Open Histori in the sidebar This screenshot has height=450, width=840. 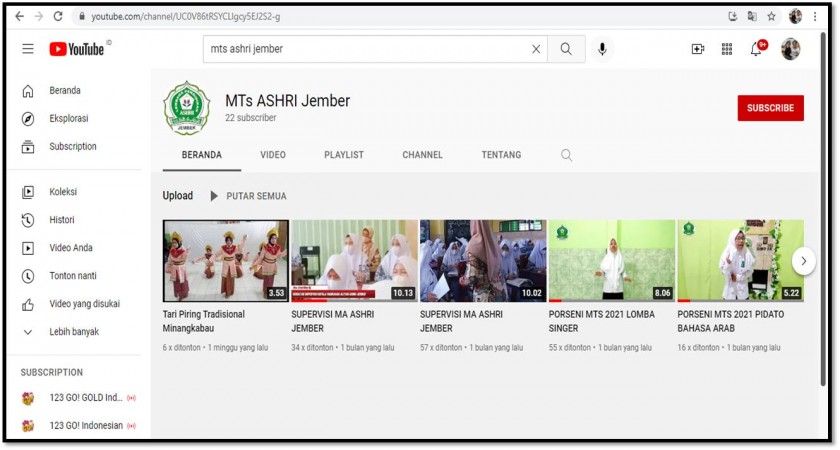pyautogui.click(x=62, y=220)
